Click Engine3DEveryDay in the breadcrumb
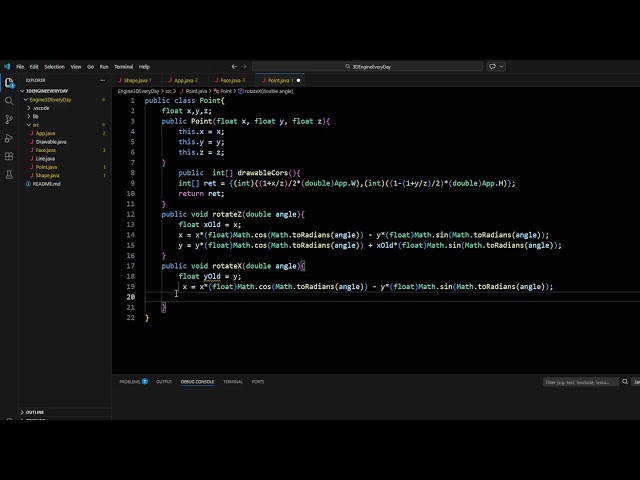The image size is (640, 480). point(138,91)
